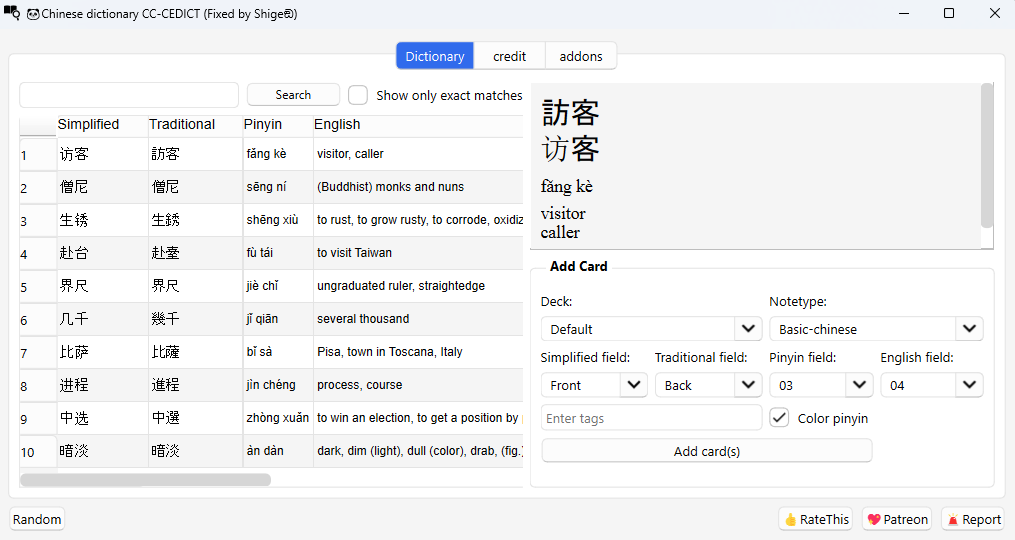Viewport: 1015px width, 540px height.
Task: Click the horizontal scrollbar under the table
Action: click(145, 480)
